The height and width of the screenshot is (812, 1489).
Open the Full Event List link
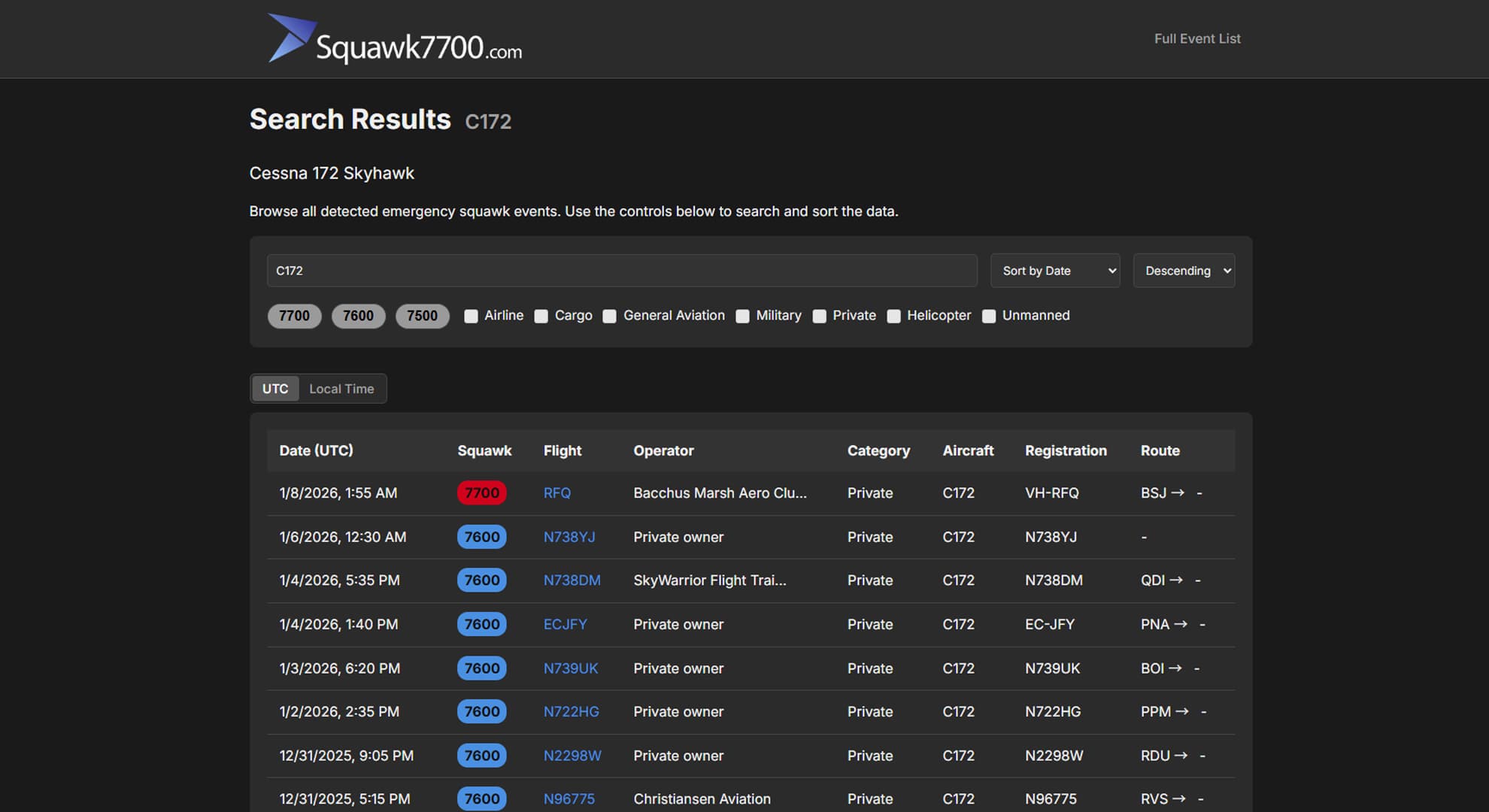coord(1197,38)
